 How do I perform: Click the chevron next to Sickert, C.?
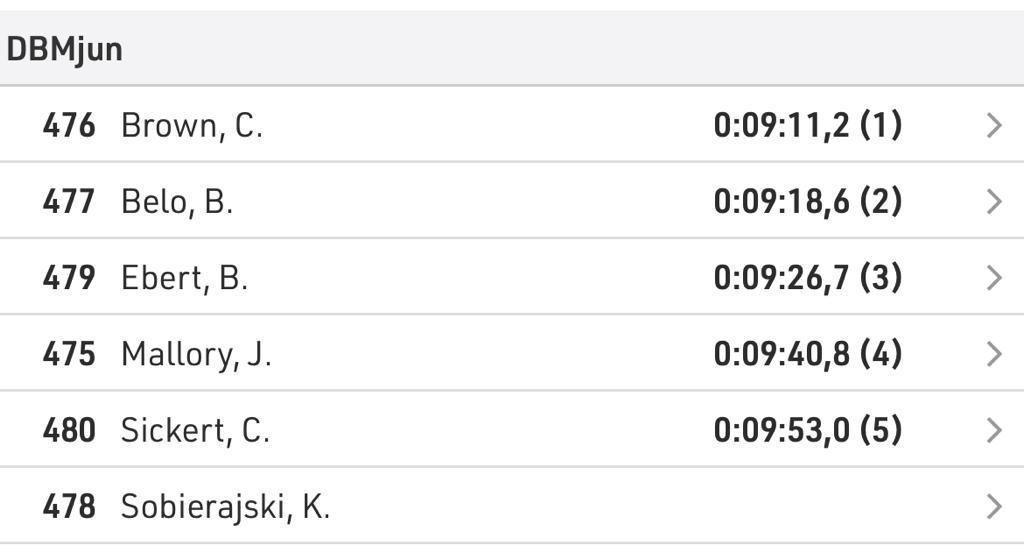[x=993, y=430]
